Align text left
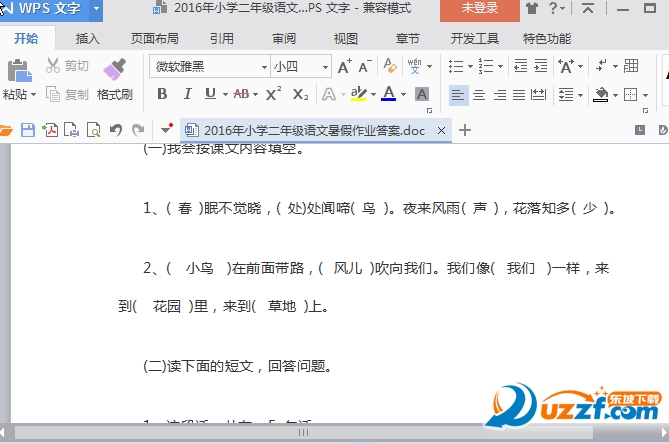 (x=458, y=94)
